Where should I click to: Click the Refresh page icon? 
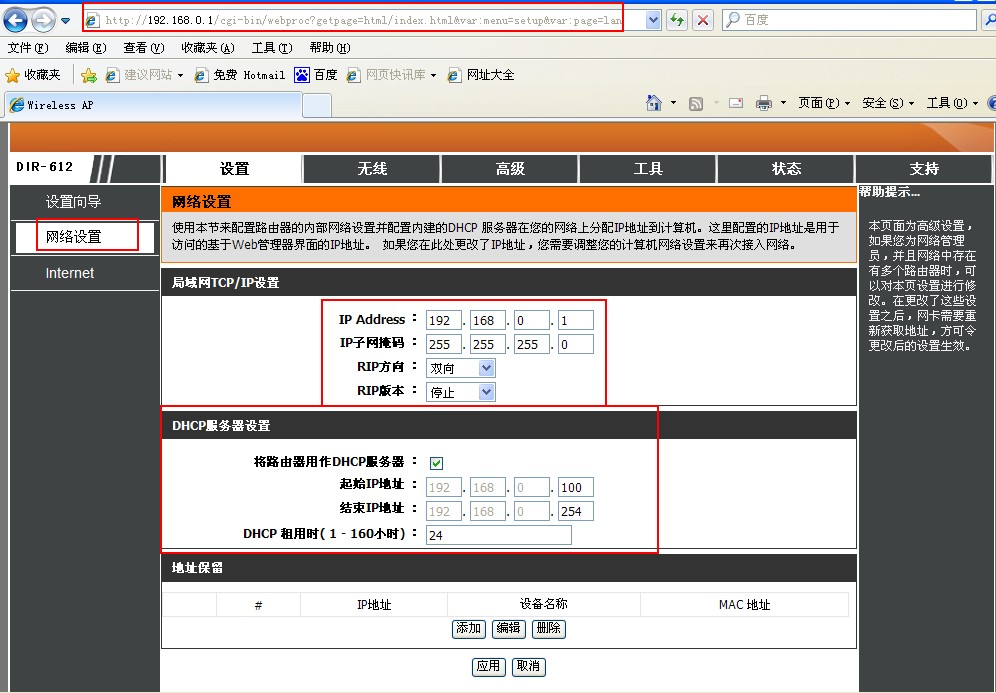coord(678,20)
